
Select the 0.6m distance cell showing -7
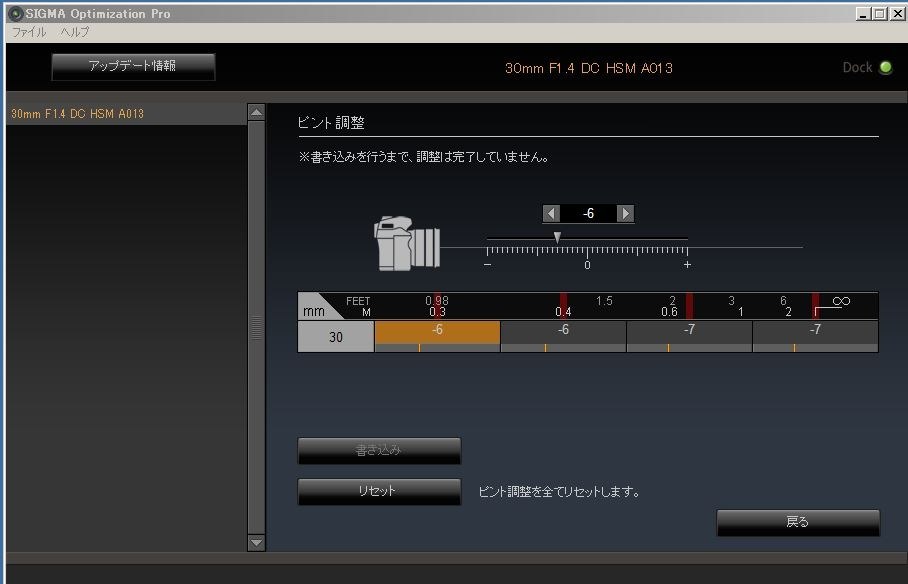pos(689,337)
